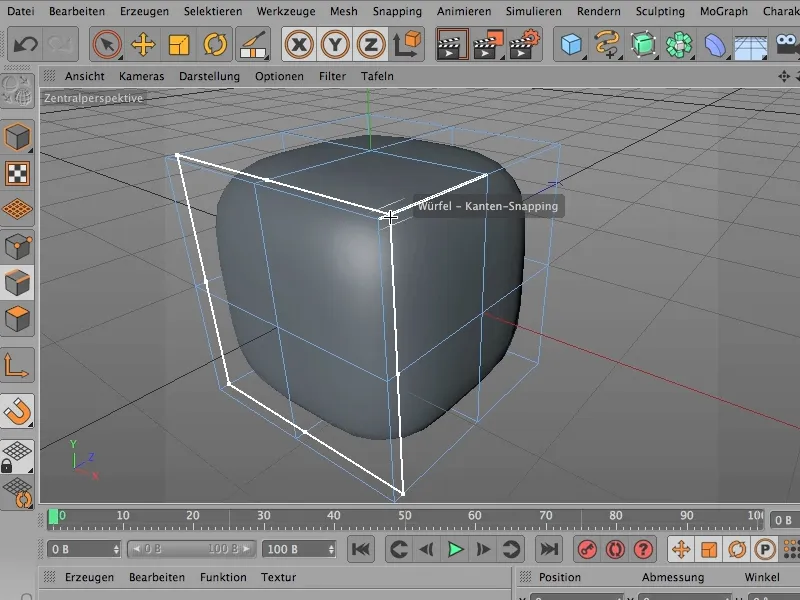The image size is (800, 600).
Task: Click the viewport move navigation icon
Action: (x=784, y=77)
